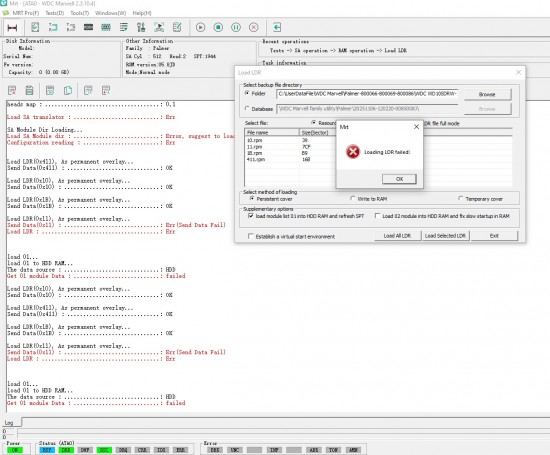Toggle load module list 01 into HDD RAM checkbox
The height and width of the screenshot is (455, 550).
point(250,216)
